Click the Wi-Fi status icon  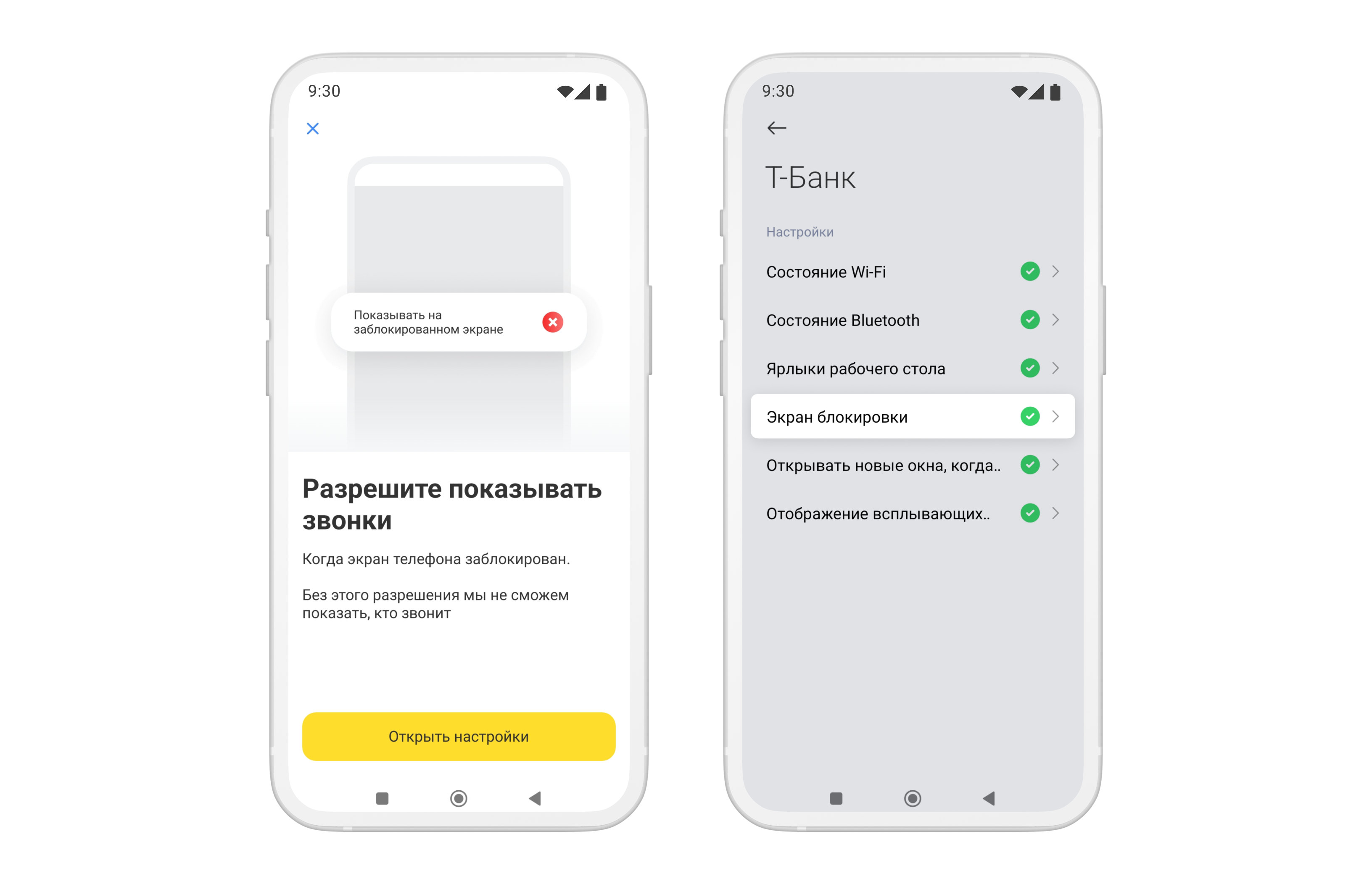(x=1031, y=270)
